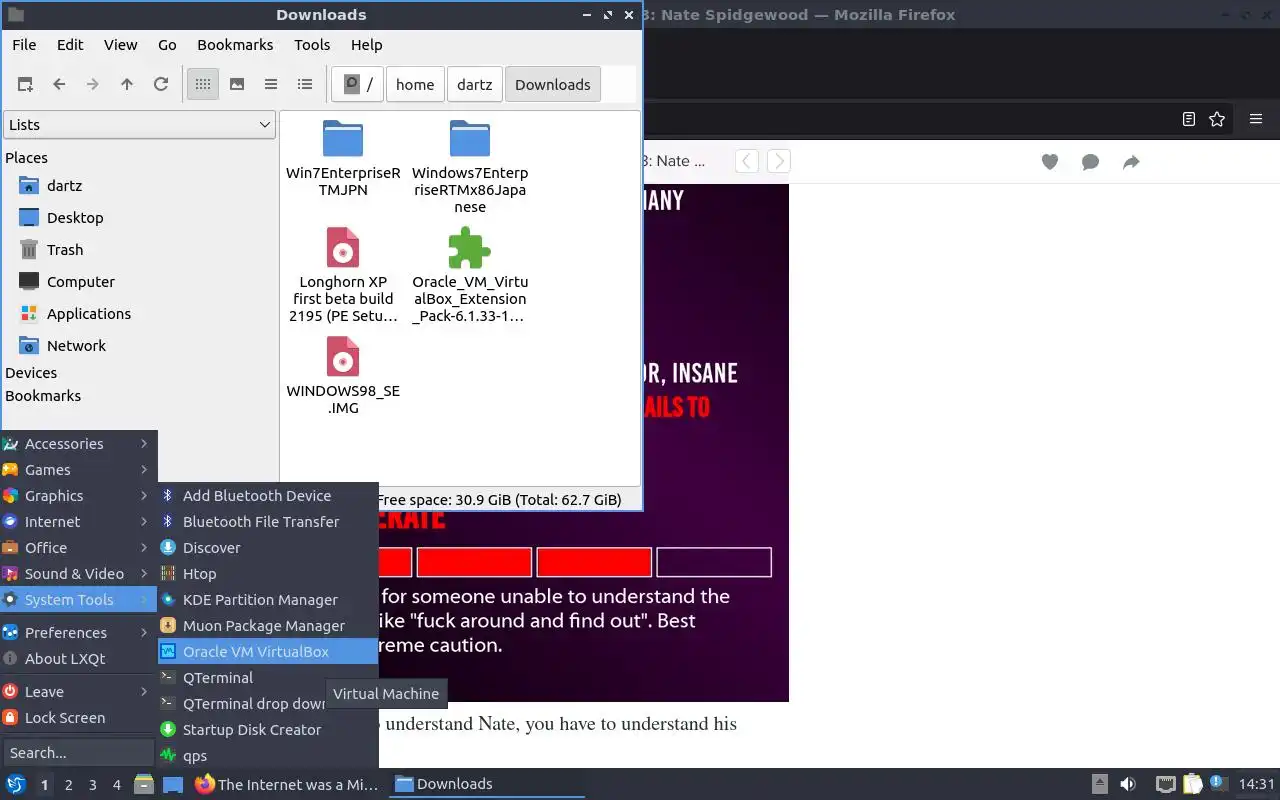The image size is (1280, 800).
Task: Open comments via speech bubble icon
Action: point(1091,162)
